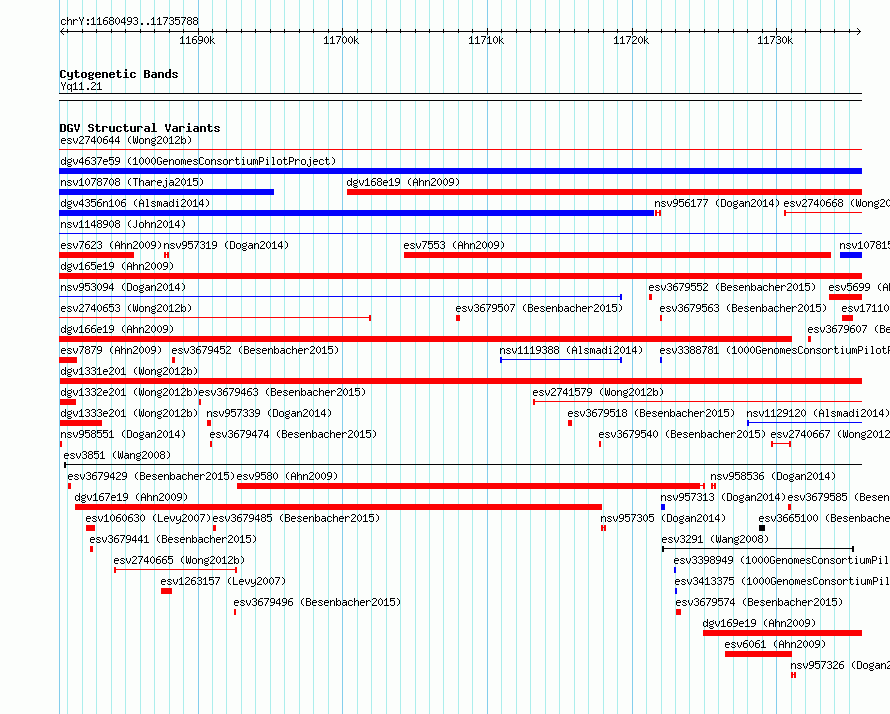Click nsv957313 (Dogan2014) label
Image resolution: width=890 pixels, height=714 pixels.
pyautogui.click(x=723, y=497)
